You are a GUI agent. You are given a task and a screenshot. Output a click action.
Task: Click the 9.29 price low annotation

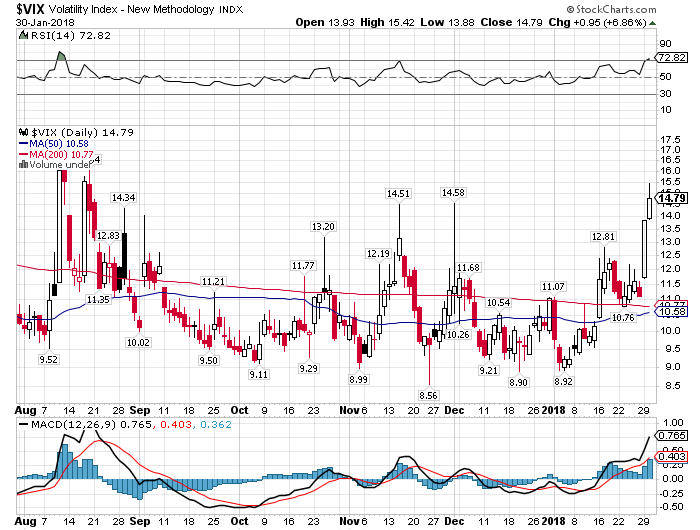[x=308, y=368]
